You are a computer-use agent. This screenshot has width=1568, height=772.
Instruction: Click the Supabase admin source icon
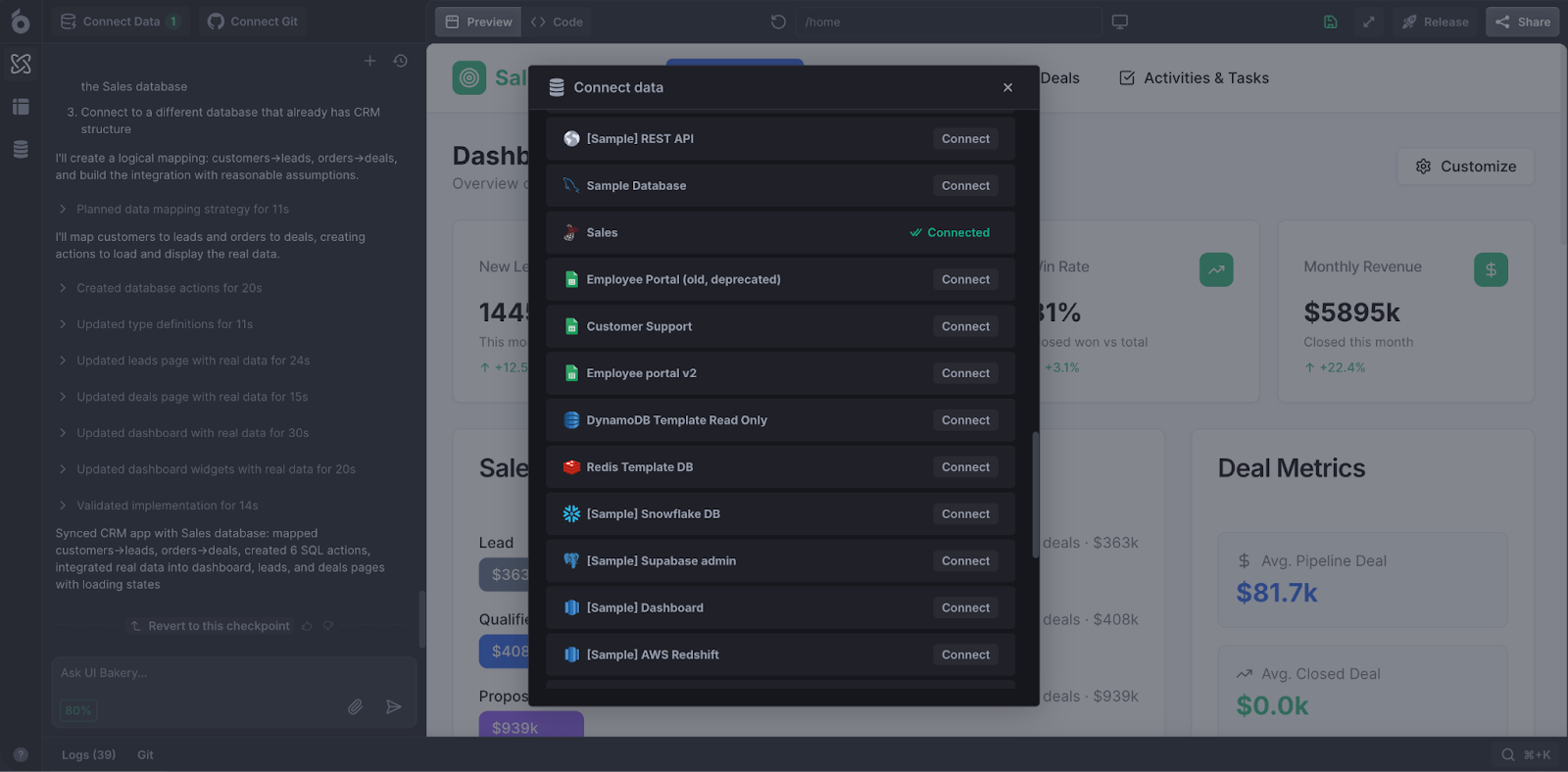tap(571, 560)
